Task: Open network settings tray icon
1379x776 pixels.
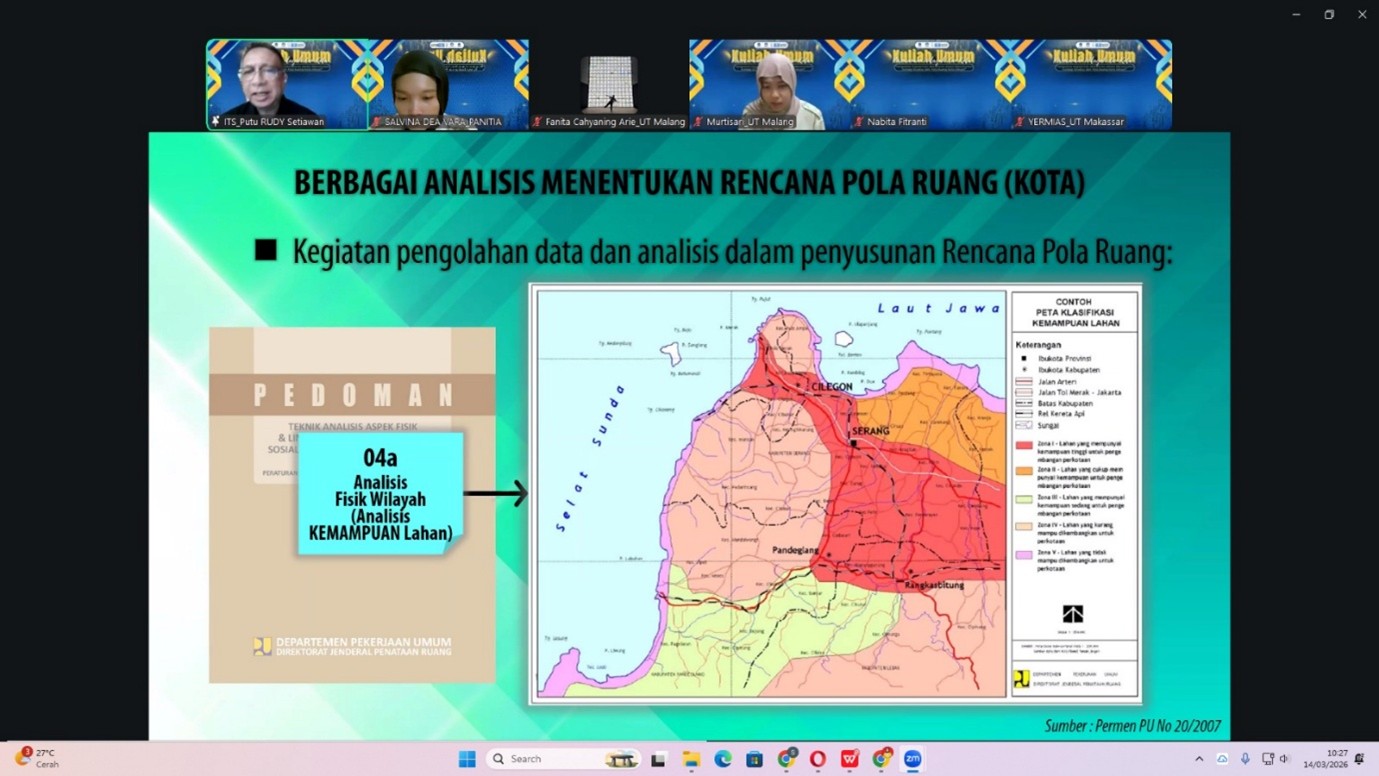Action: [1268, 759]
